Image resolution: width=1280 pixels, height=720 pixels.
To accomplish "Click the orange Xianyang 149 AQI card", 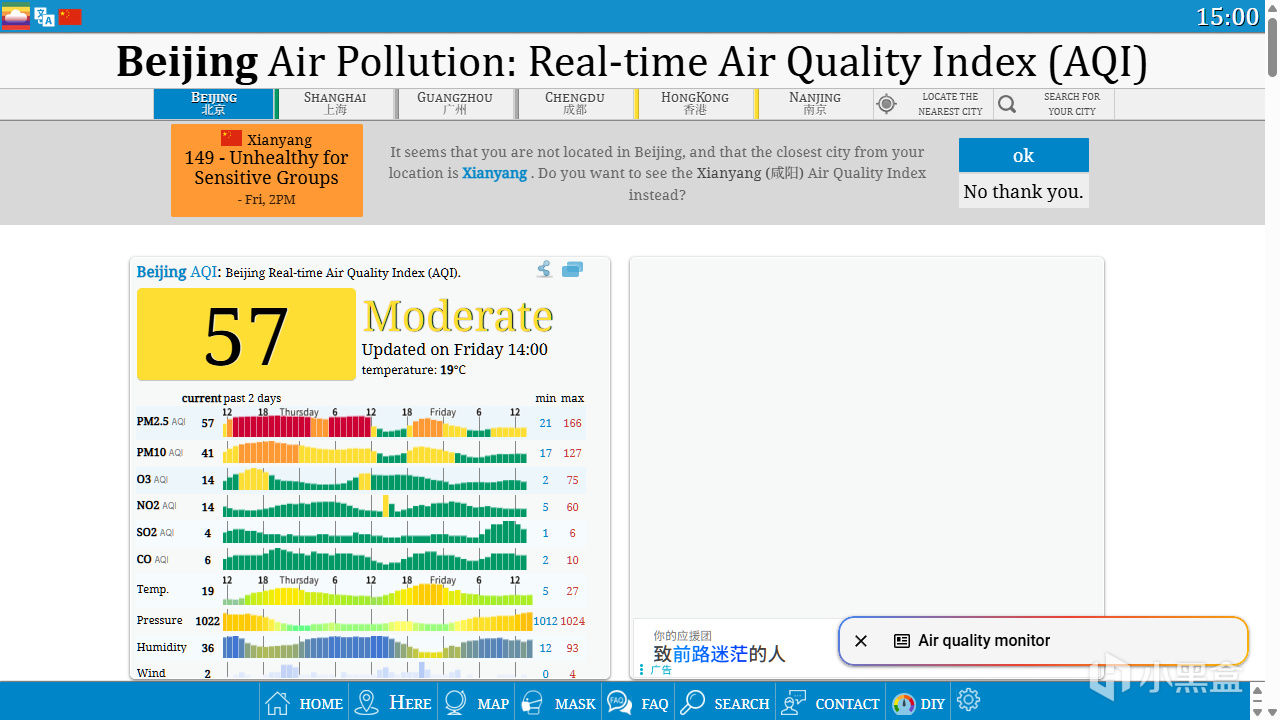I will tap(267, 170).
